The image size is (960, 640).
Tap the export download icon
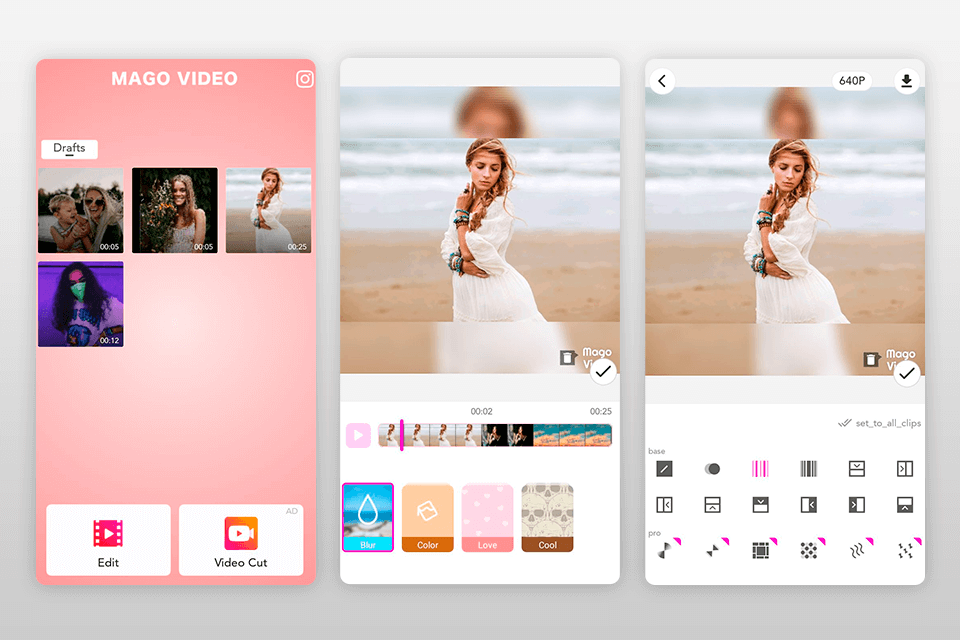[x=907, y=80]
